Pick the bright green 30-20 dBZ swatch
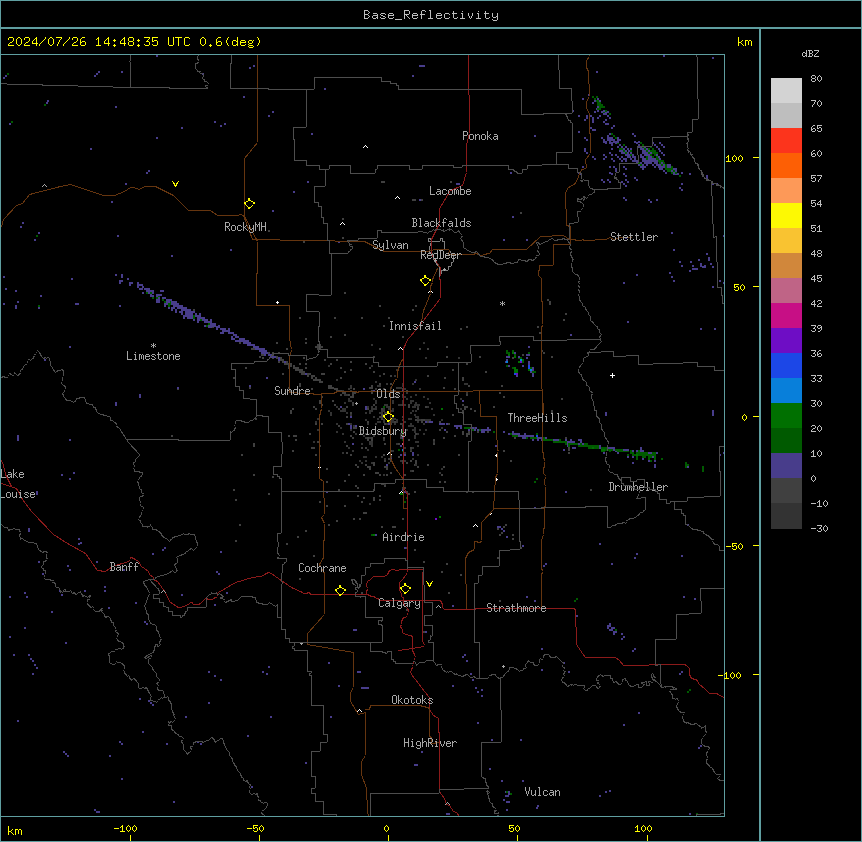The height and width of the screenshot is (842, 862). [x=786, y=416]
